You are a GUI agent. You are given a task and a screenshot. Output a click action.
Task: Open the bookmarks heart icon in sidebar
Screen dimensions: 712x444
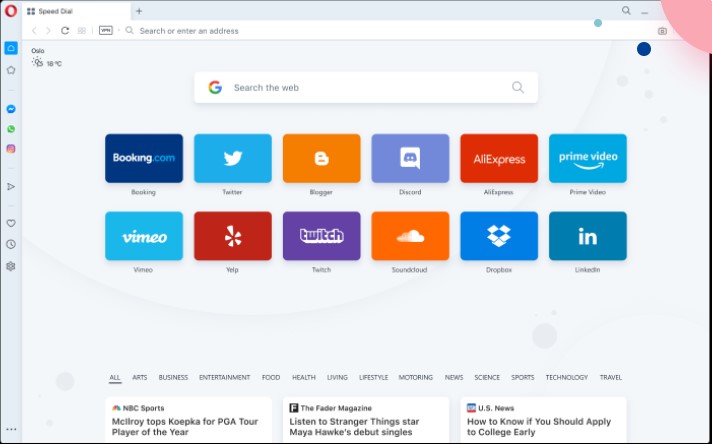point(11,223)
